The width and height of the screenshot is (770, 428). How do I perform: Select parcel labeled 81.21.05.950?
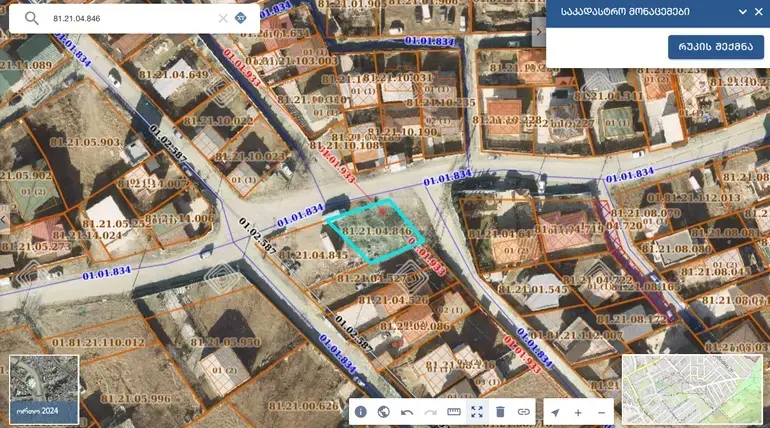click(225, 342)
